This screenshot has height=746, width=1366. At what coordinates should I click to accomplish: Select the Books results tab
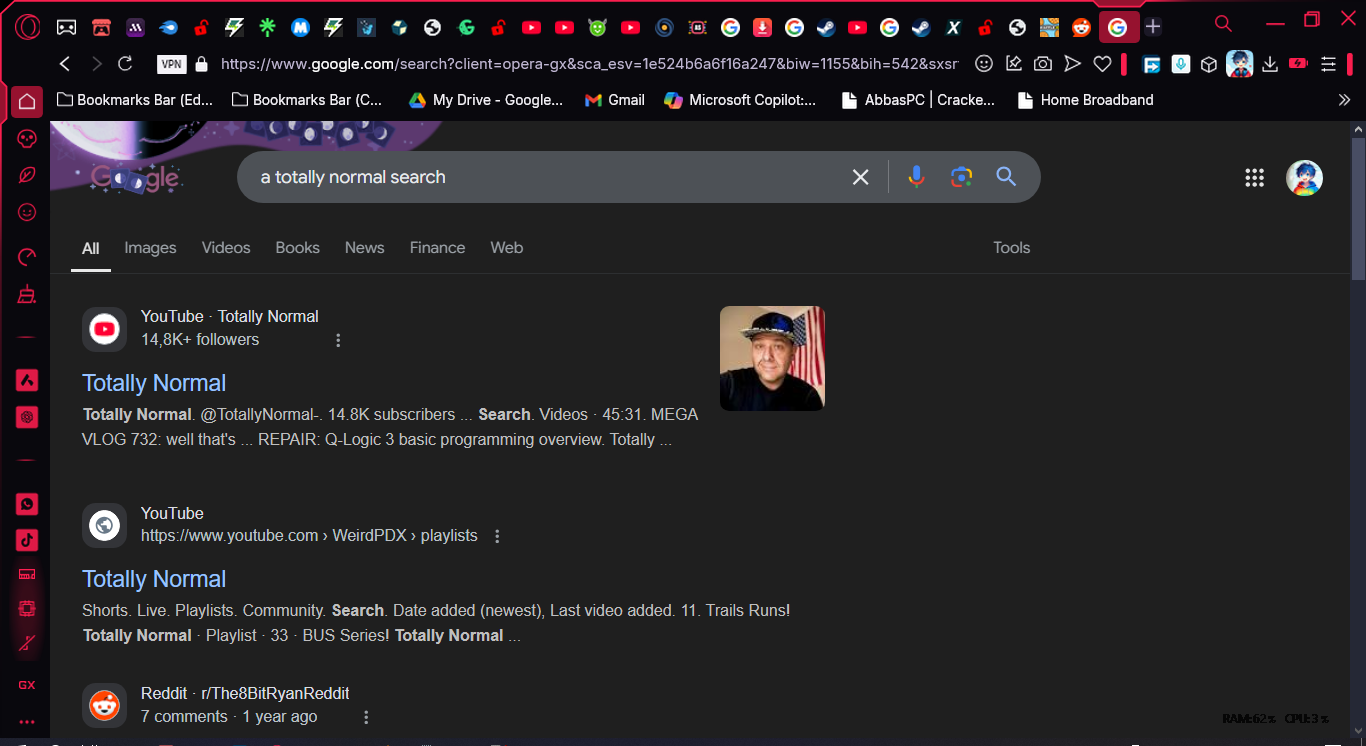298,248
